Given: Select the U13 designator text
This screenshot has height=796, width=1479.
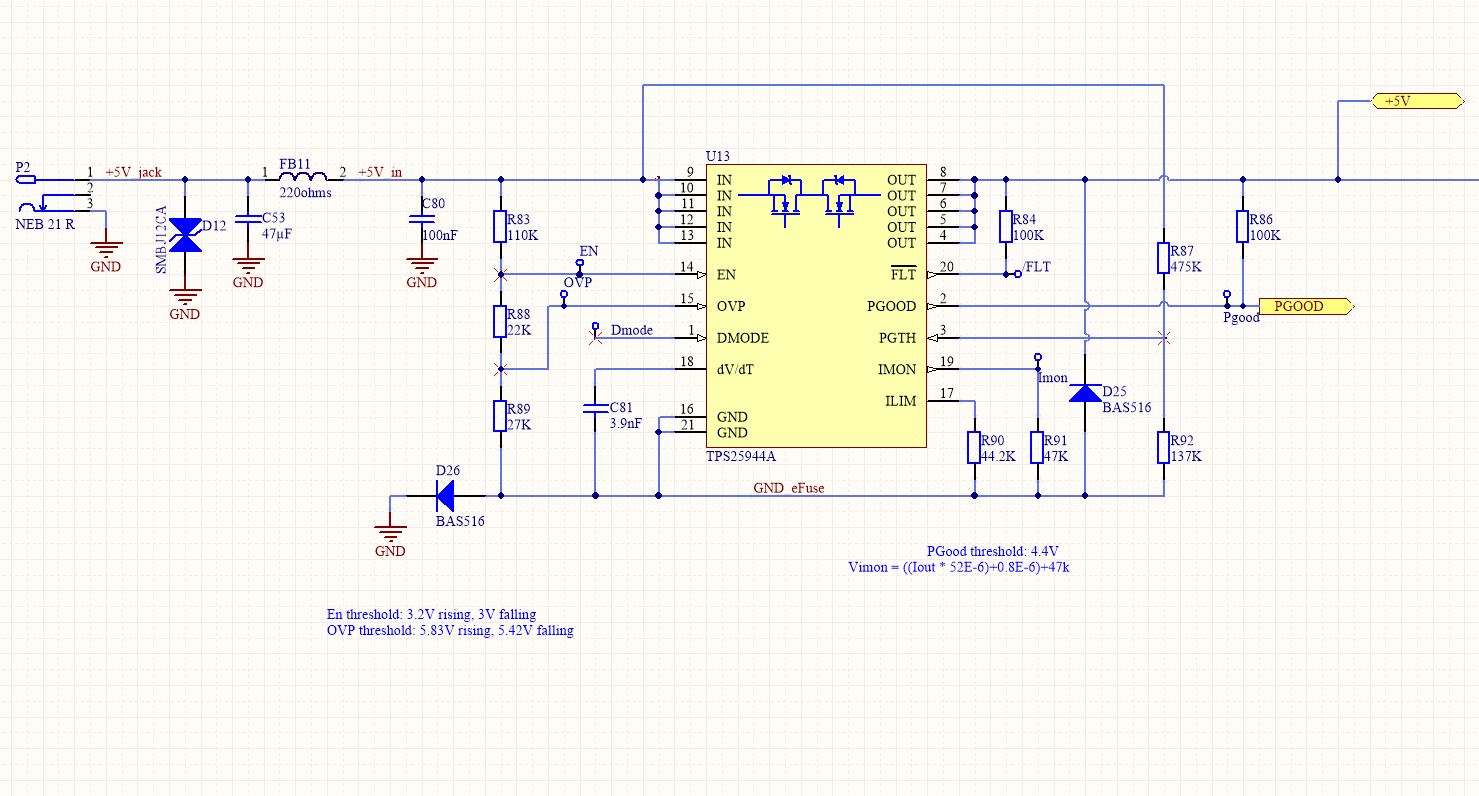Looking at the screenshot, I should [x=718, y=157].
